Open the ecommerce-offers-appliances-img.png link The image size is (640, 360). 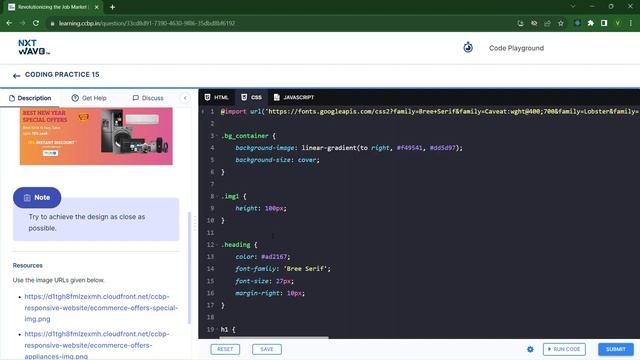coord(97,345)
